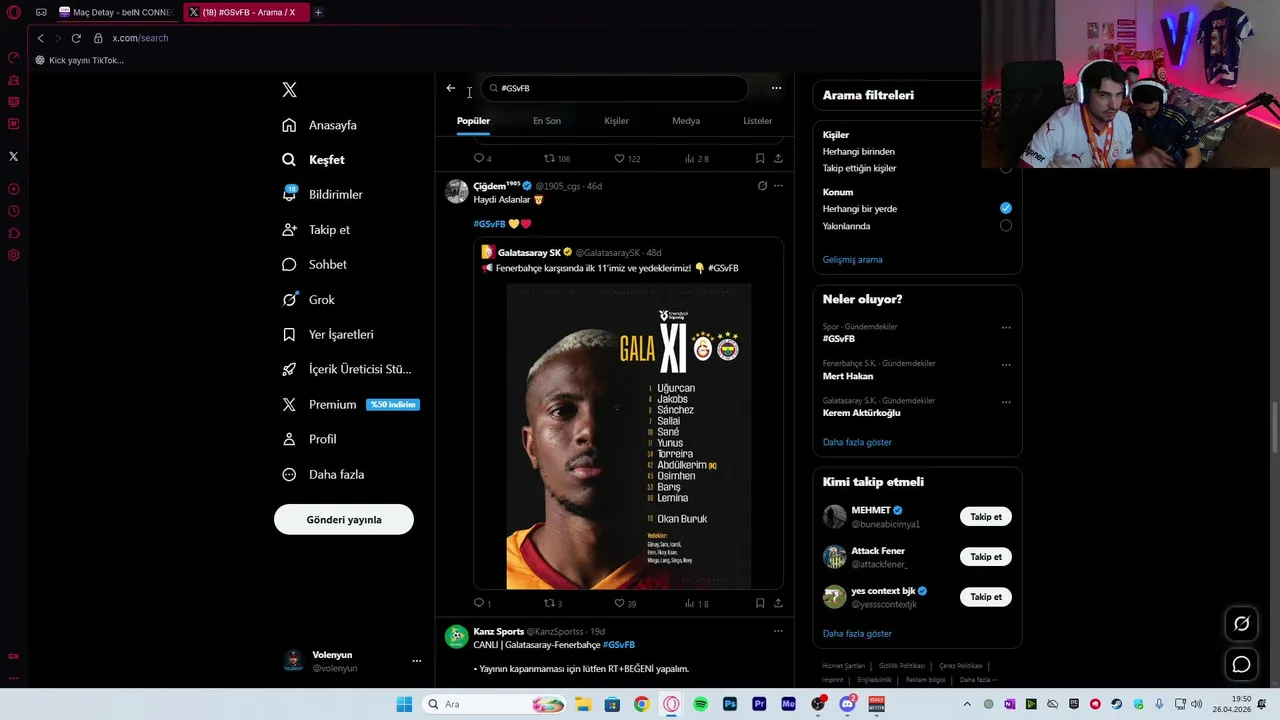
Task: Open options for Kerem Aktürkoğlu trend
Action: 1006,402
